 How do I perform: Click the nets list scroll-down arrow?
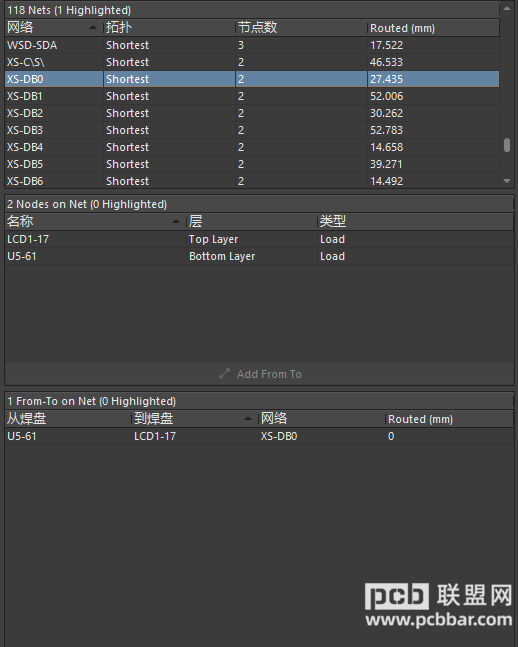click(507, 181)
